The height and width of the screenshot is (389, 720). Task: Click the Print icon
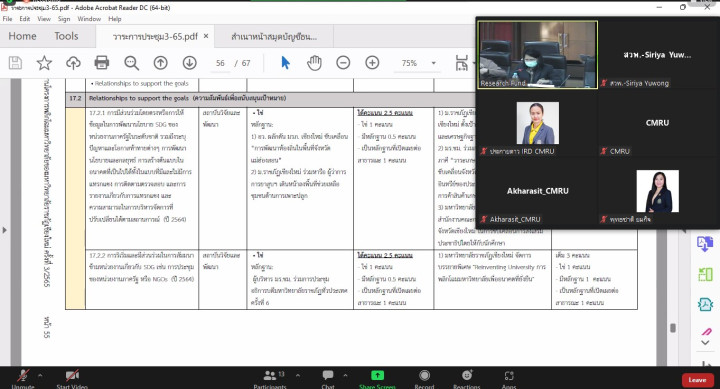click(x=101, y=62)
